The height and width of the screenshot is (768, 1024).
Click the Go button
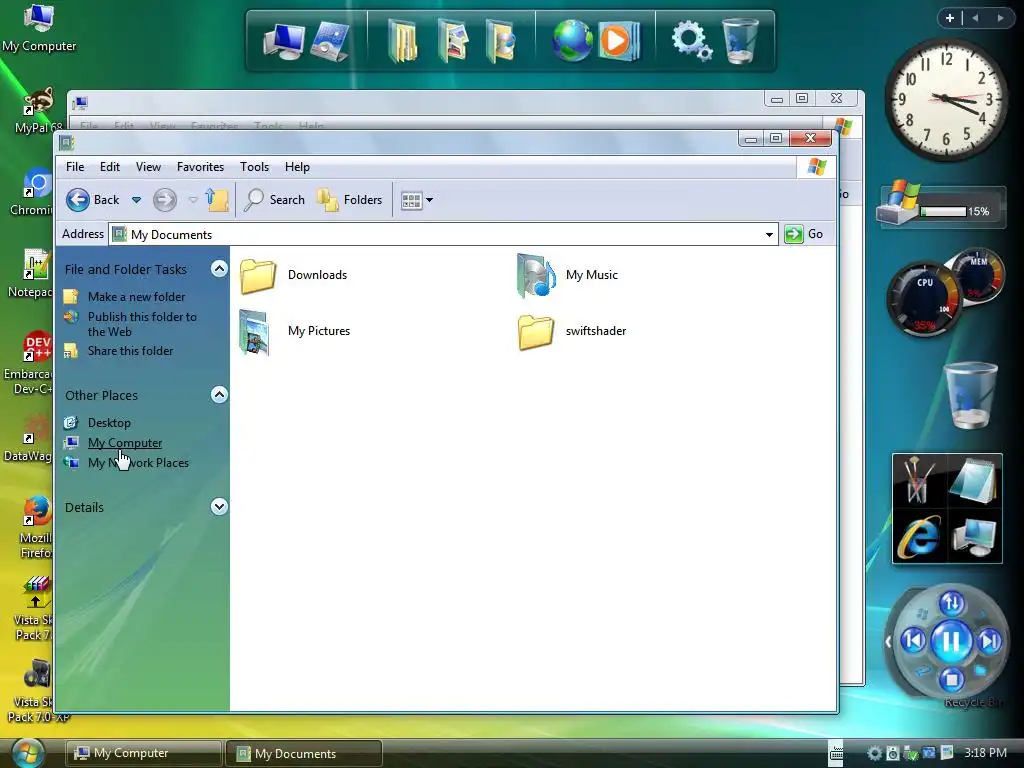pyautogui.click(x=804, y=234)
